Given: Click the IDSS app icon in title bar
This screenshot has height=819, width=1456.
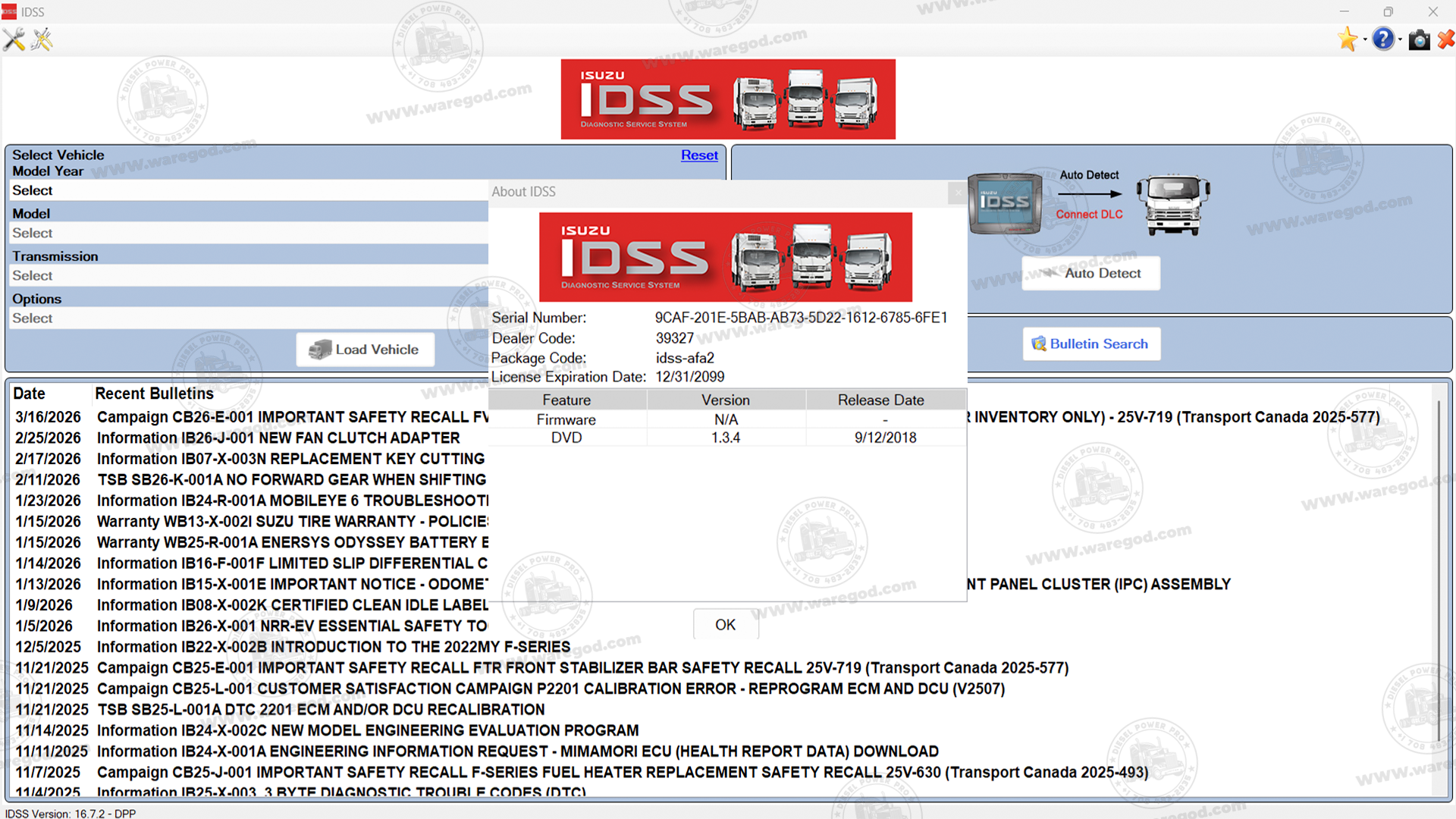Looking at the screenshot, I should [x=9, y=11].
